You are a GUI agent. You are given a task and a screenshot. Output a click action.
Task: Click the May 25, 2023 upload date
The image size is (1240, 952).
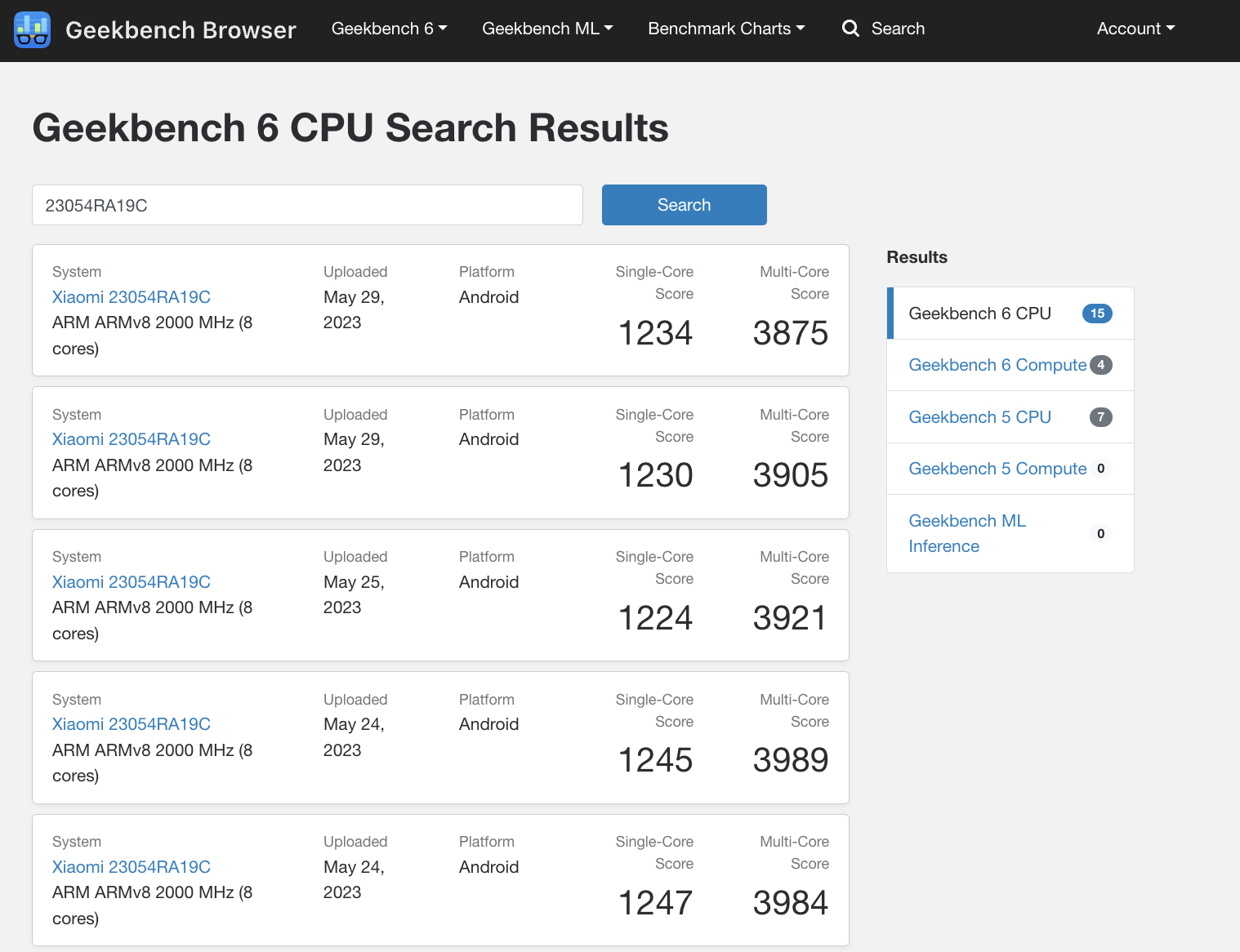pos(354,594)
